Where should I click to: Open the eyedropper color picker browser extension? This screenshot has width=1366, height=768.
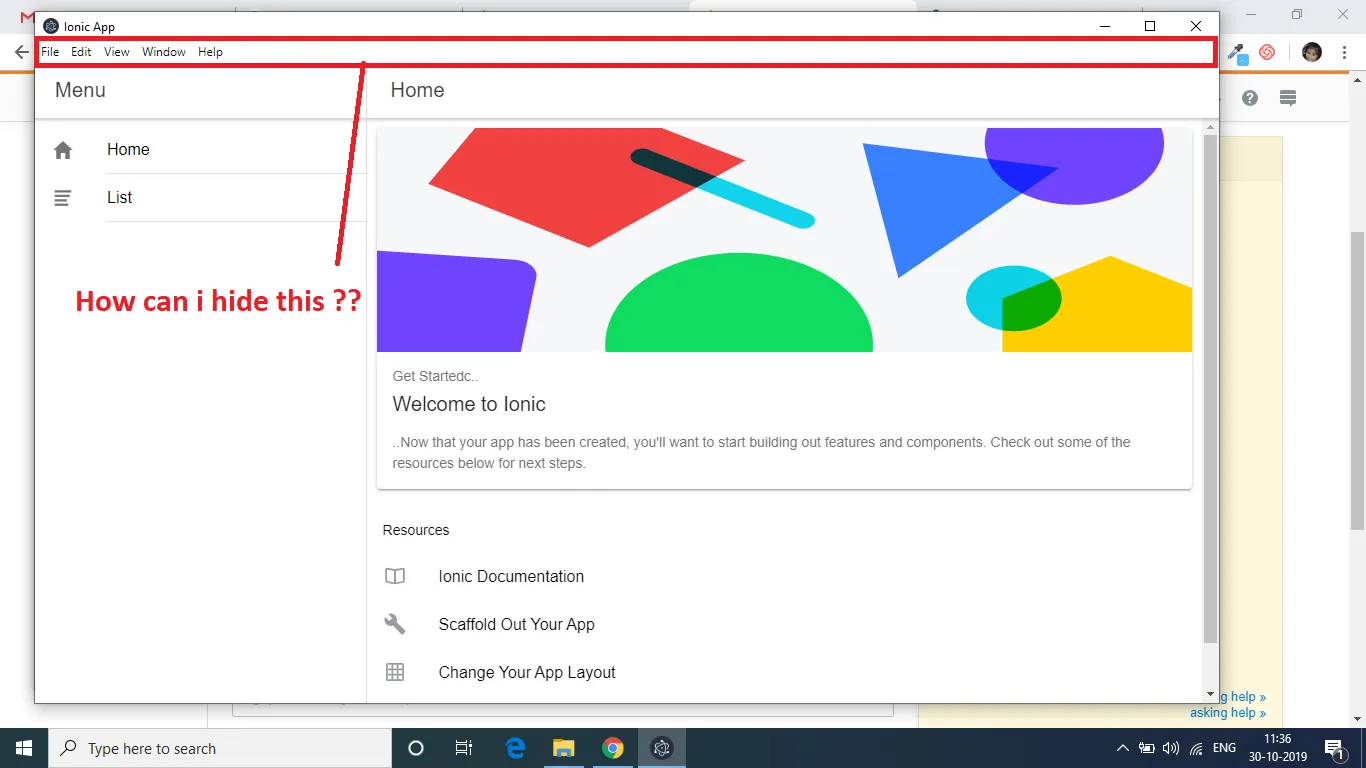point(1237,52)
